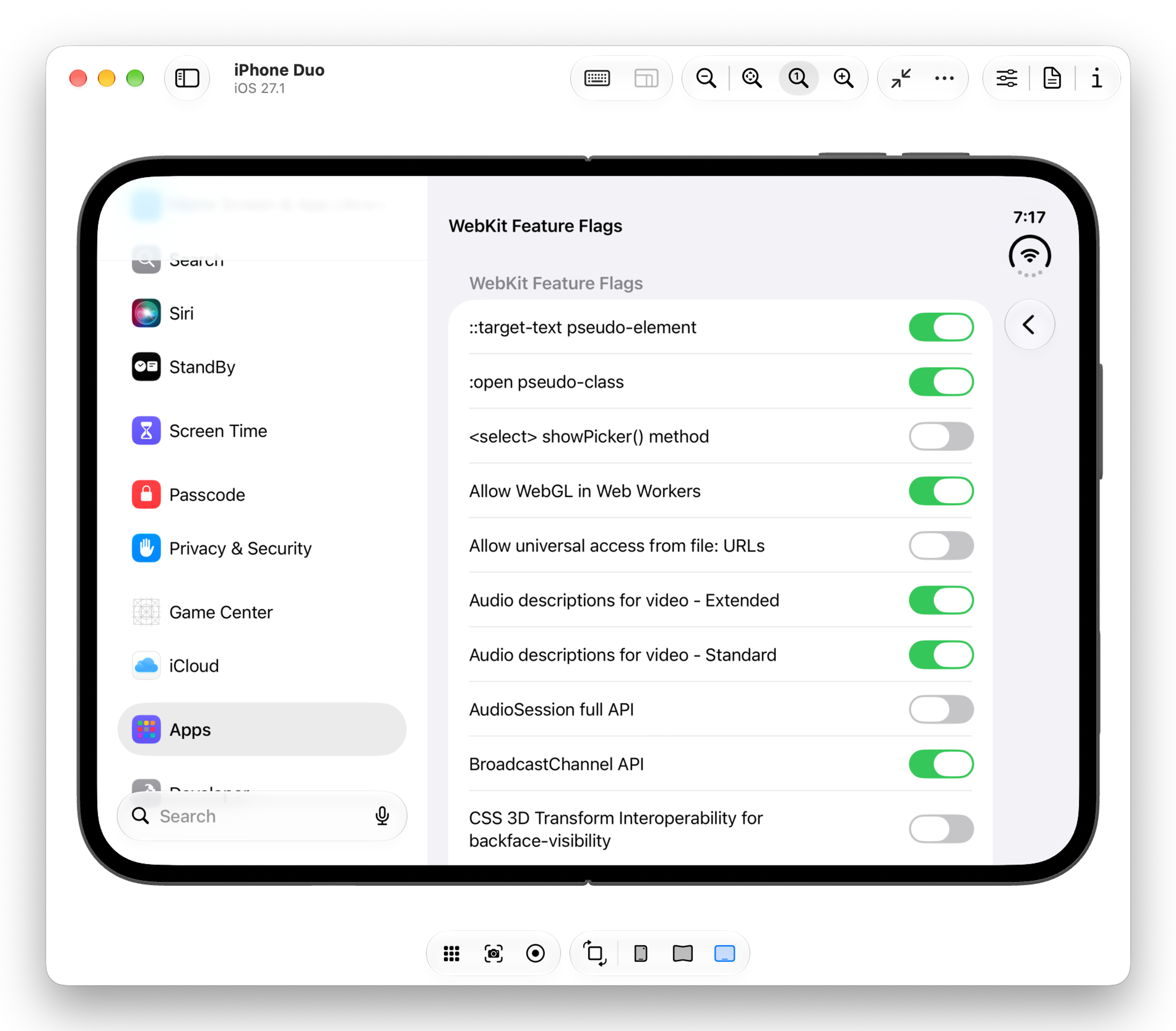Open StandBy settings in sidebar

pyautogui.click(x=262, y=367)
